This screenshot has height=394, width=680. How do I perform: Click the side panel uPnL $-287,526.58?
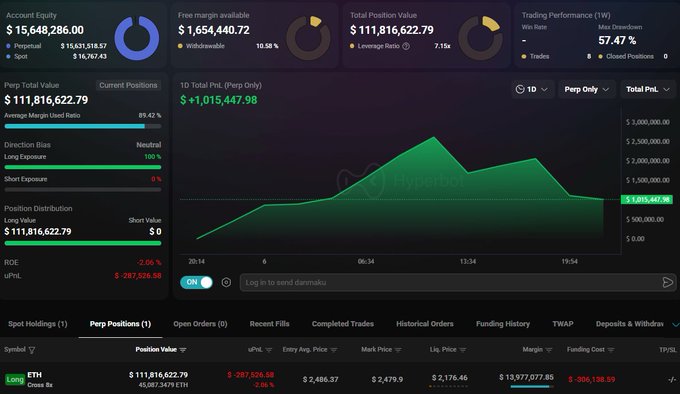tap(138, 276)
